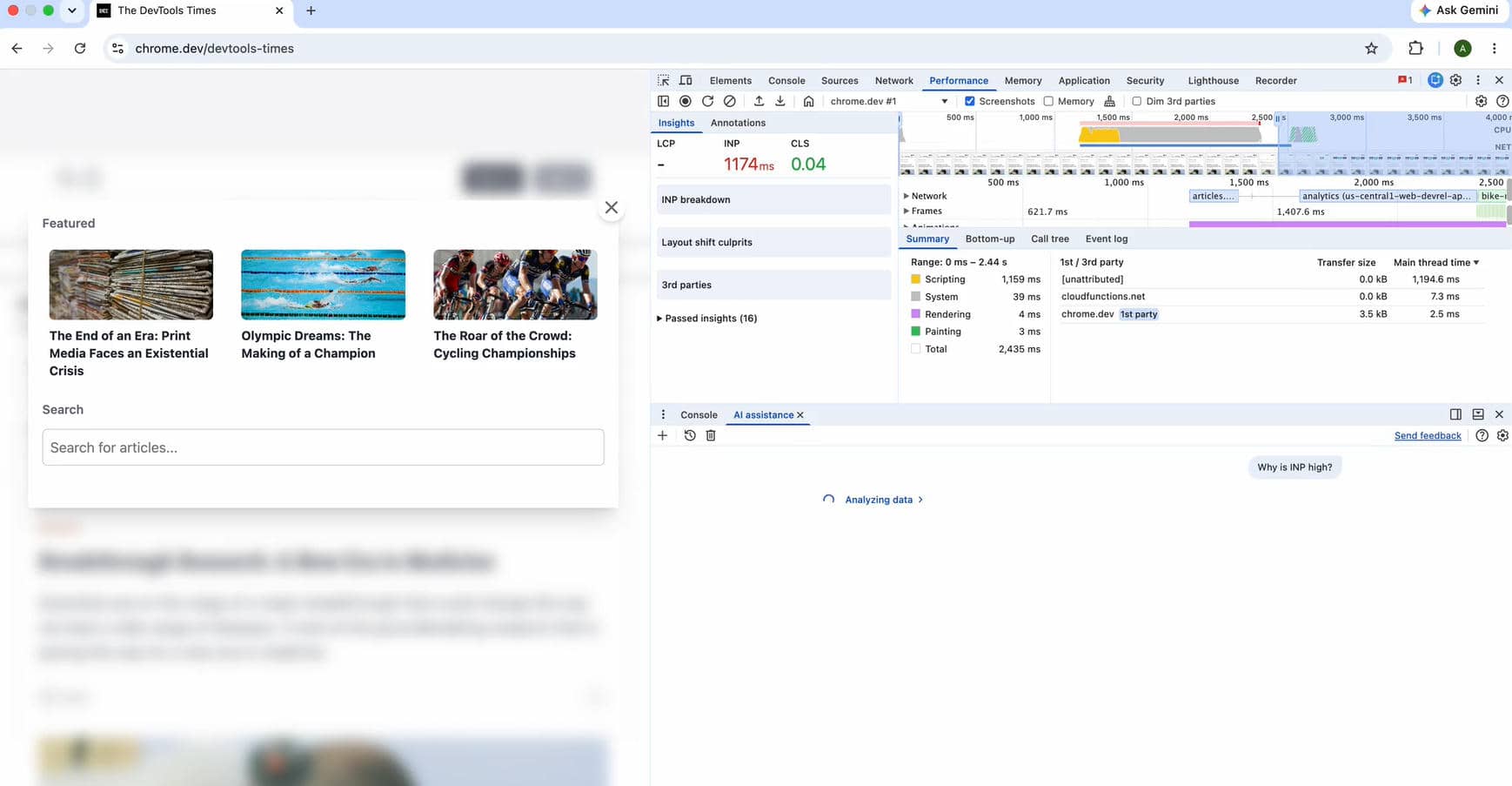This screenshot has width=1512, height=786.
Task: Toggle the device toolbar icon
Action: pyautogui.click(x=686, y=80)
